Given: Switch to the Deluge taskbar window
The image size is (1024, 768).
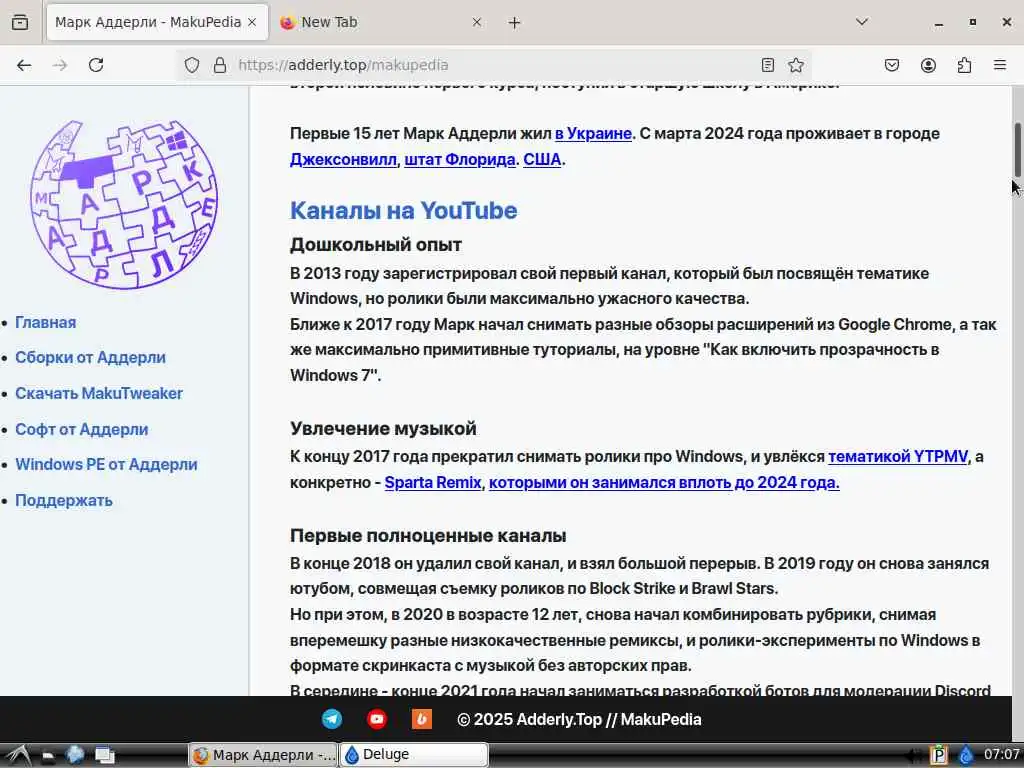Looking at the screenshot, I should coord(414,754).
